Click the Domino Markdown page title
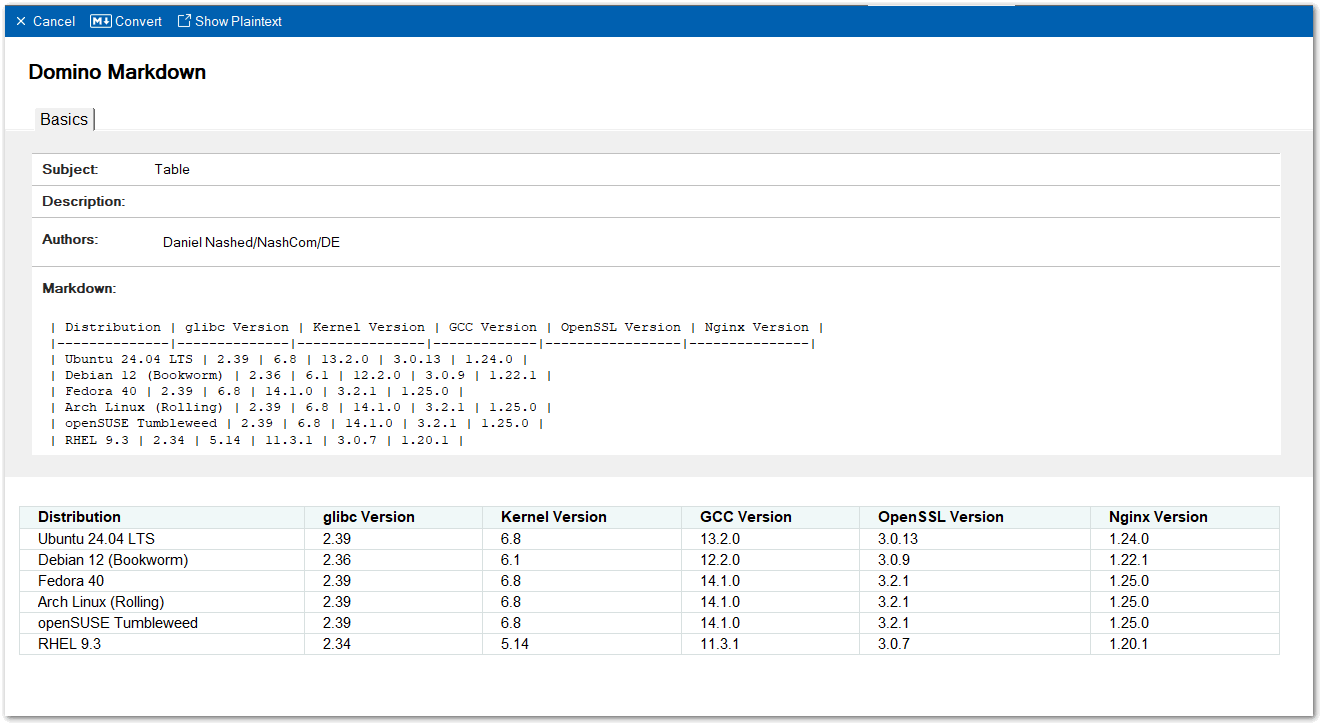This screenshot has width=1322, height=725. coord(117,71)
